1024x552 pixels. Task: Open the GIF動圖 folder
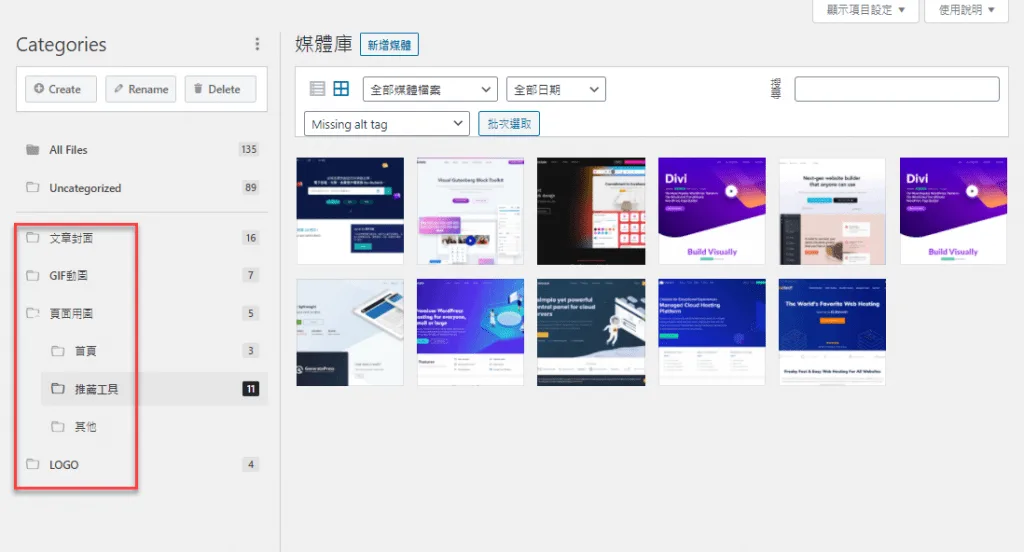(x=142, y=275)
